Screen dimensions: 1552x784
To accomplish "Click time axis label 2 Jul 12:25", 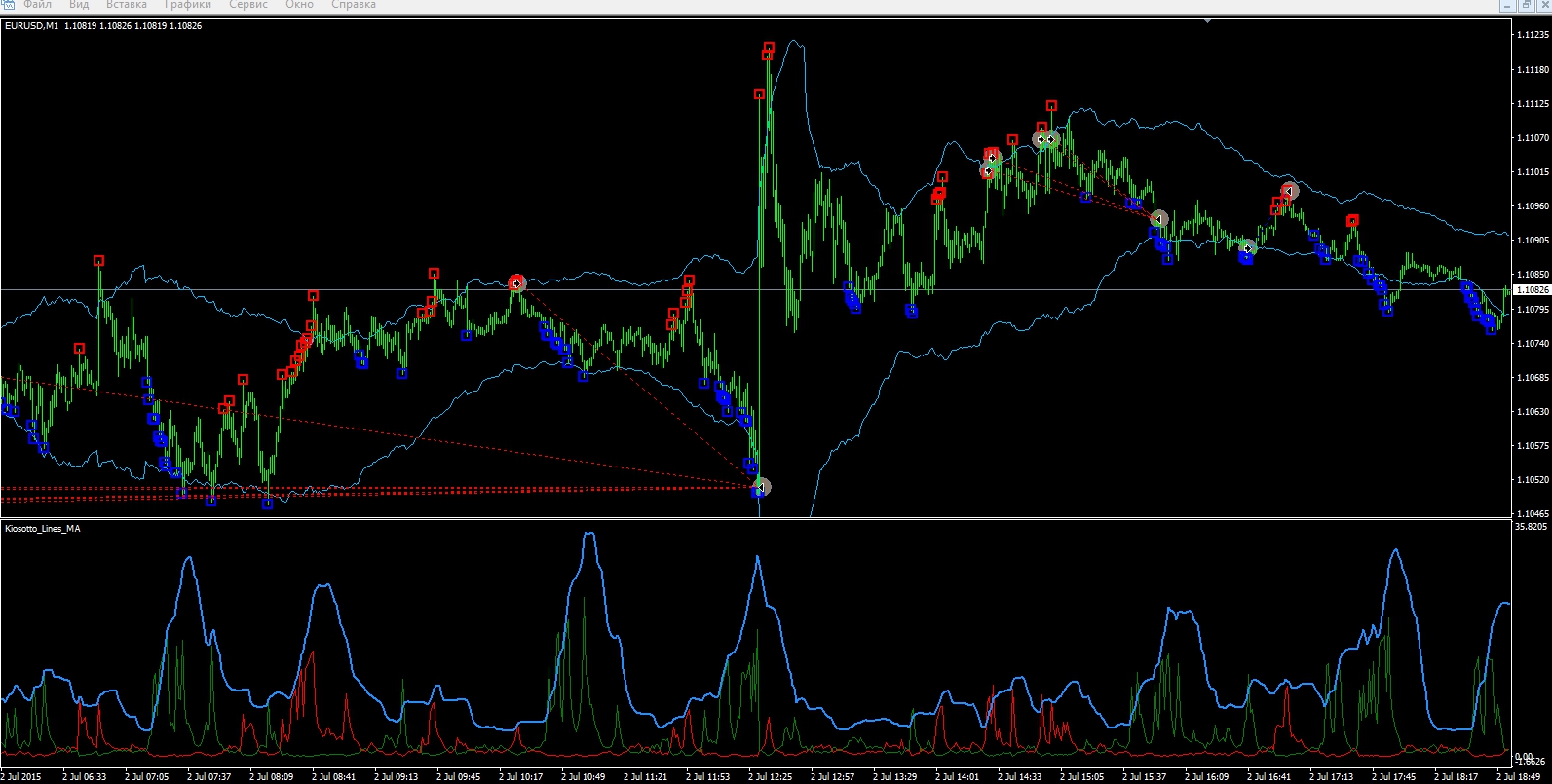I will 771,777.
